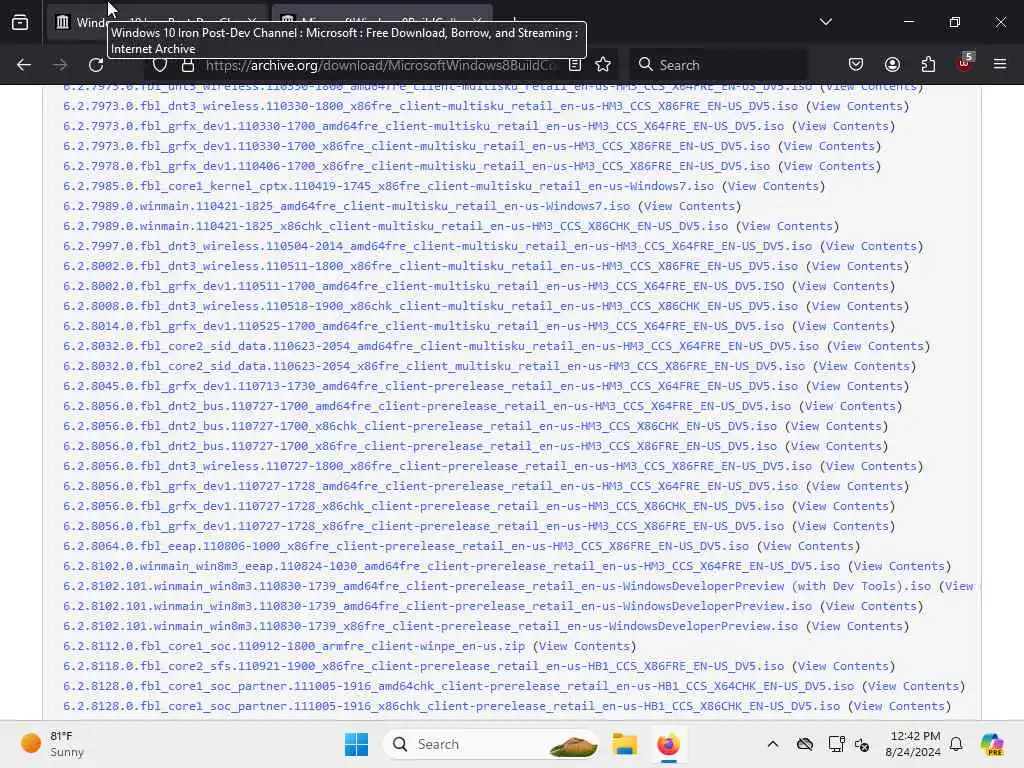The height and width of the screenshot is (768, 1024).
Task: Go back to the previous page
Action: 24,65
